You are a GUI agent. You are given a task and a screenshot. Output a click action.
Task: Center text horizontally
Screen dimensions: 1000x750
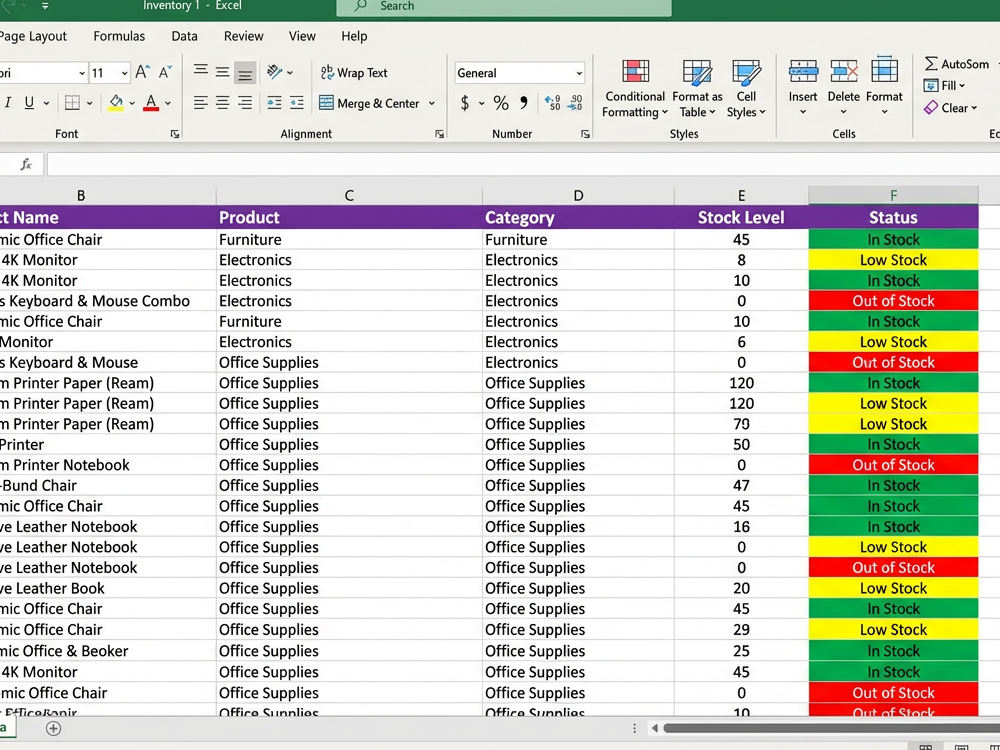click(x=223, y=103)
